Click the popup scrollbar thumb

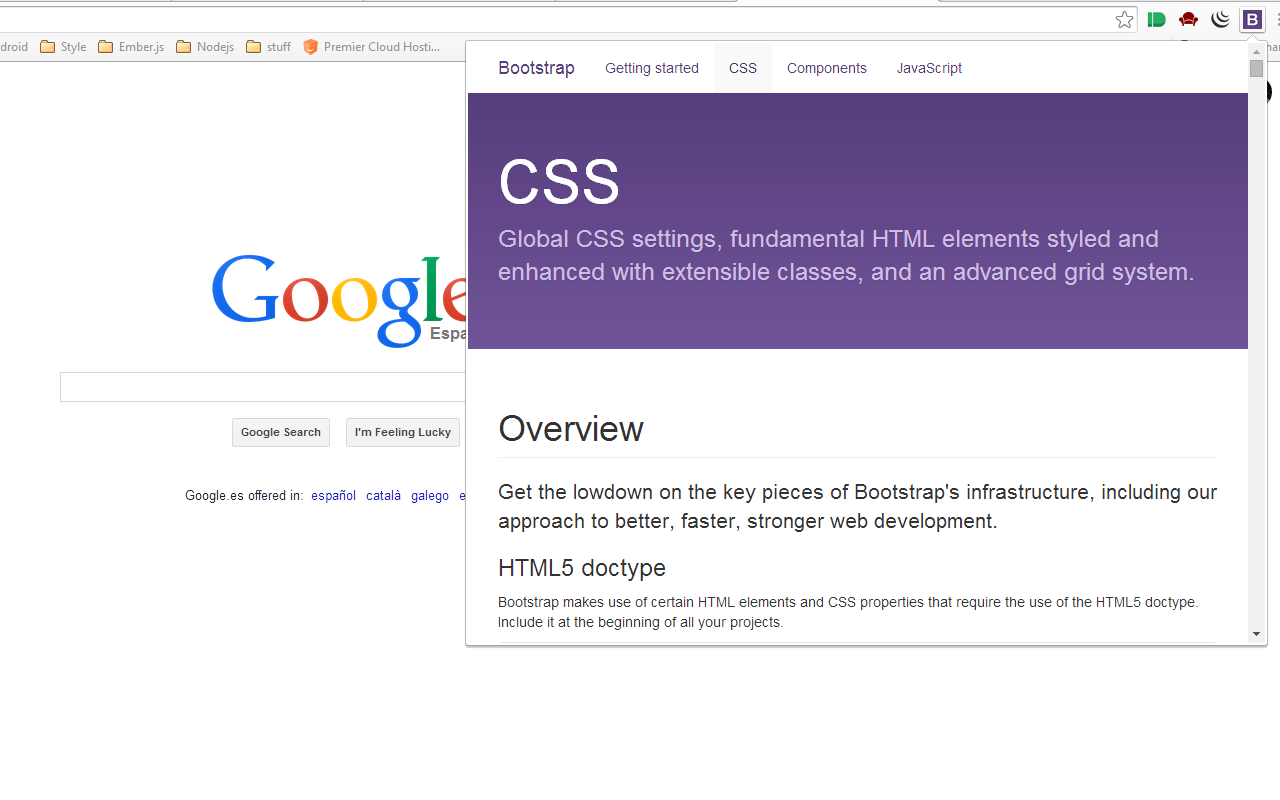[x=1257, y=68]
